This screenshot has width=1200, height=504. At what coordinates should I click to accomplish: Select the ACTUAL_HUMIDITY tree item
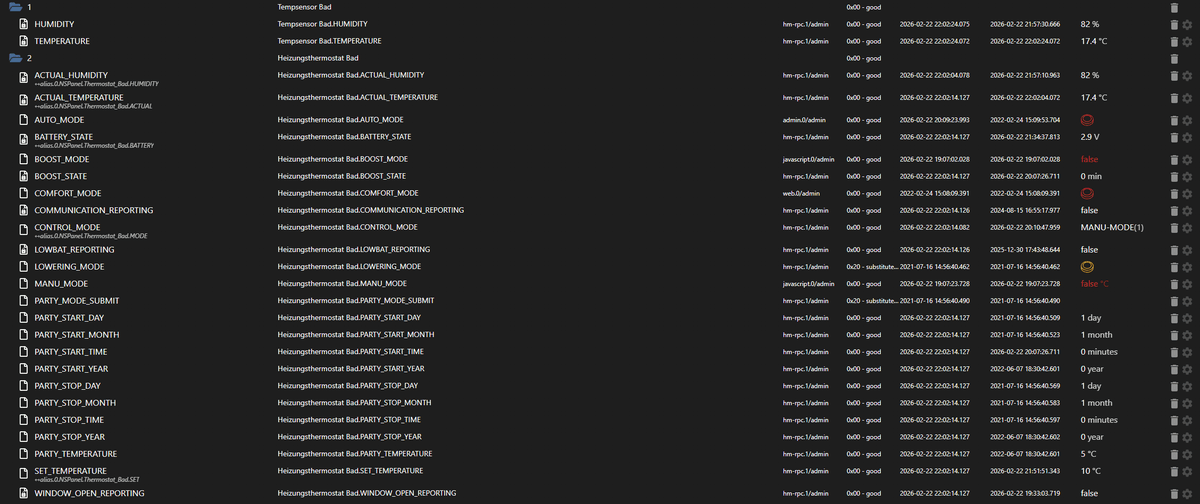point(71,75)
